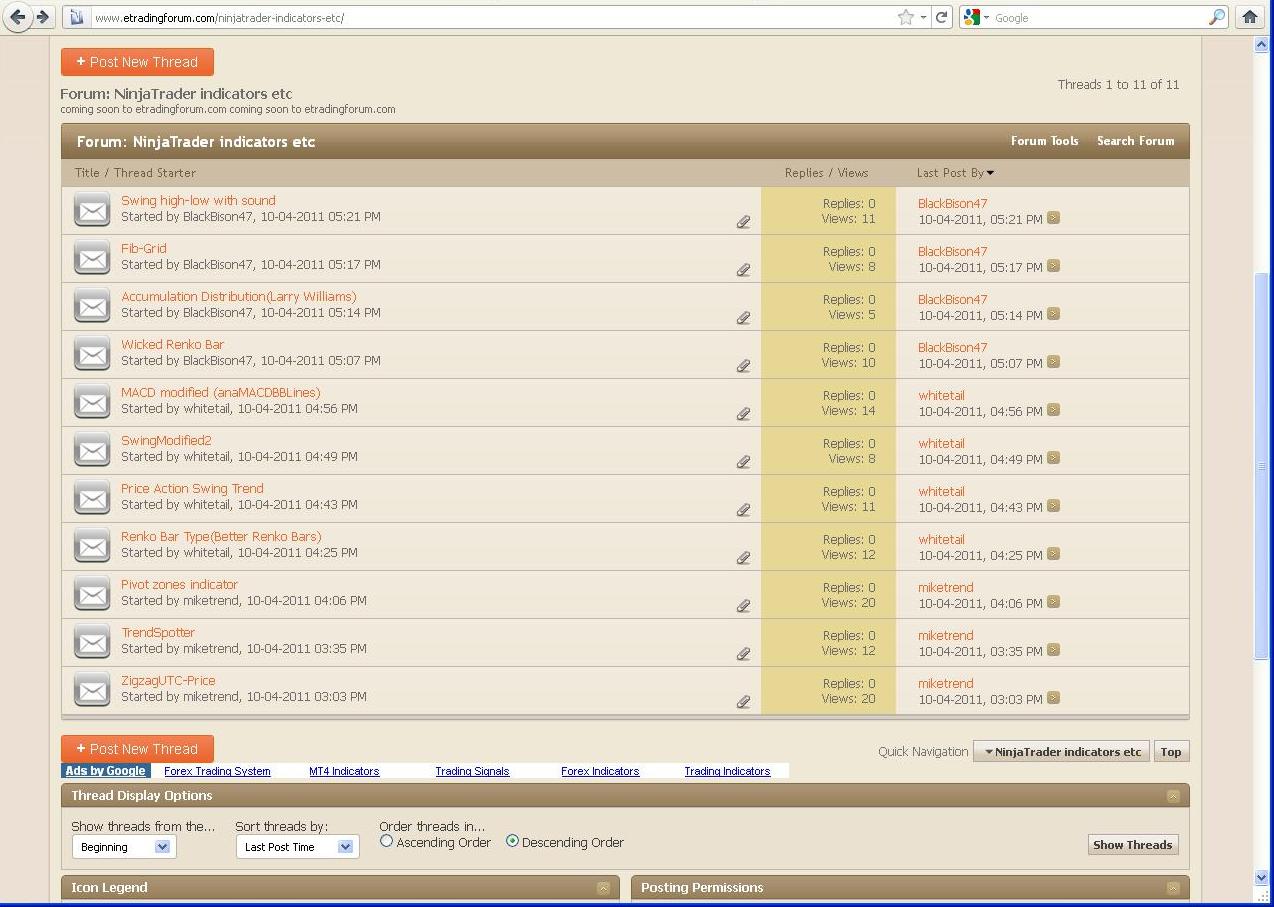Screen dimensions: 1274x907
Task: Open address bar history dropdown arrow
Action: pos(923,18)
